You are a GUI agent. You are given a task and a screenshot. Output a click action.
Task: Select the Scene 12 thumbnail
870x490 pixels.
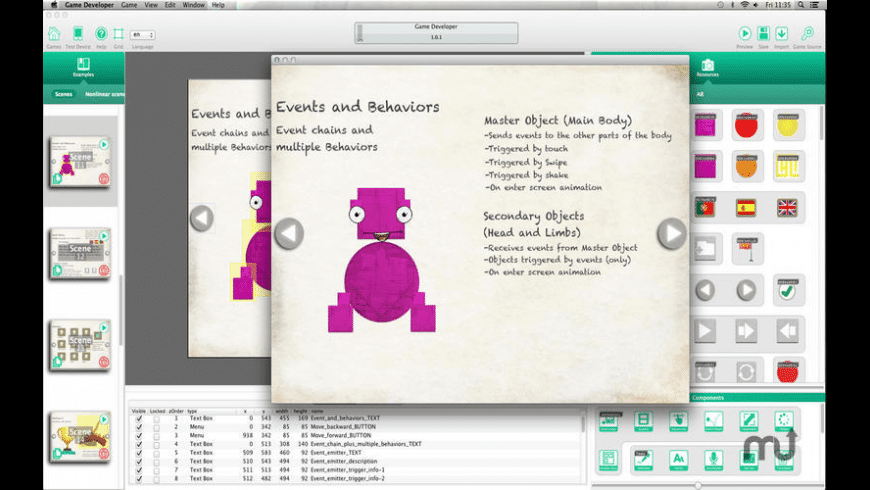82,251
